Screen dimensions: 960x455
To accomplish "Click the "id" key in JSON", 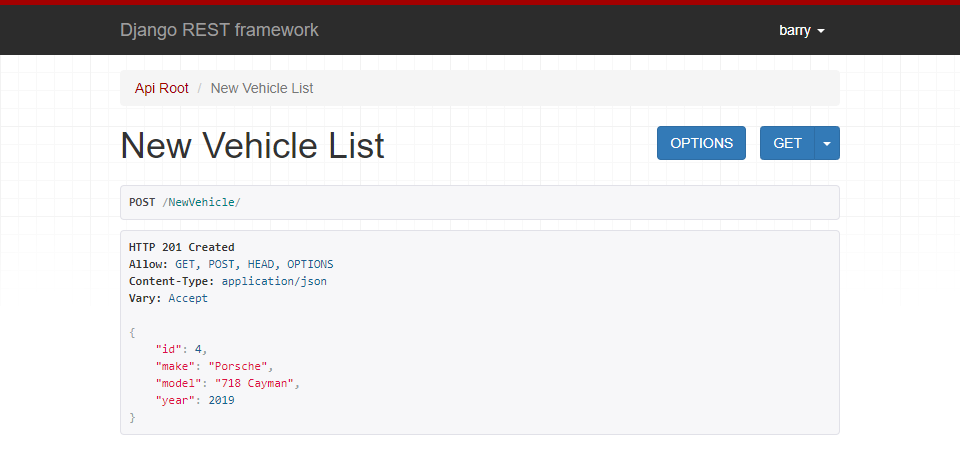I will coord(168,350).
